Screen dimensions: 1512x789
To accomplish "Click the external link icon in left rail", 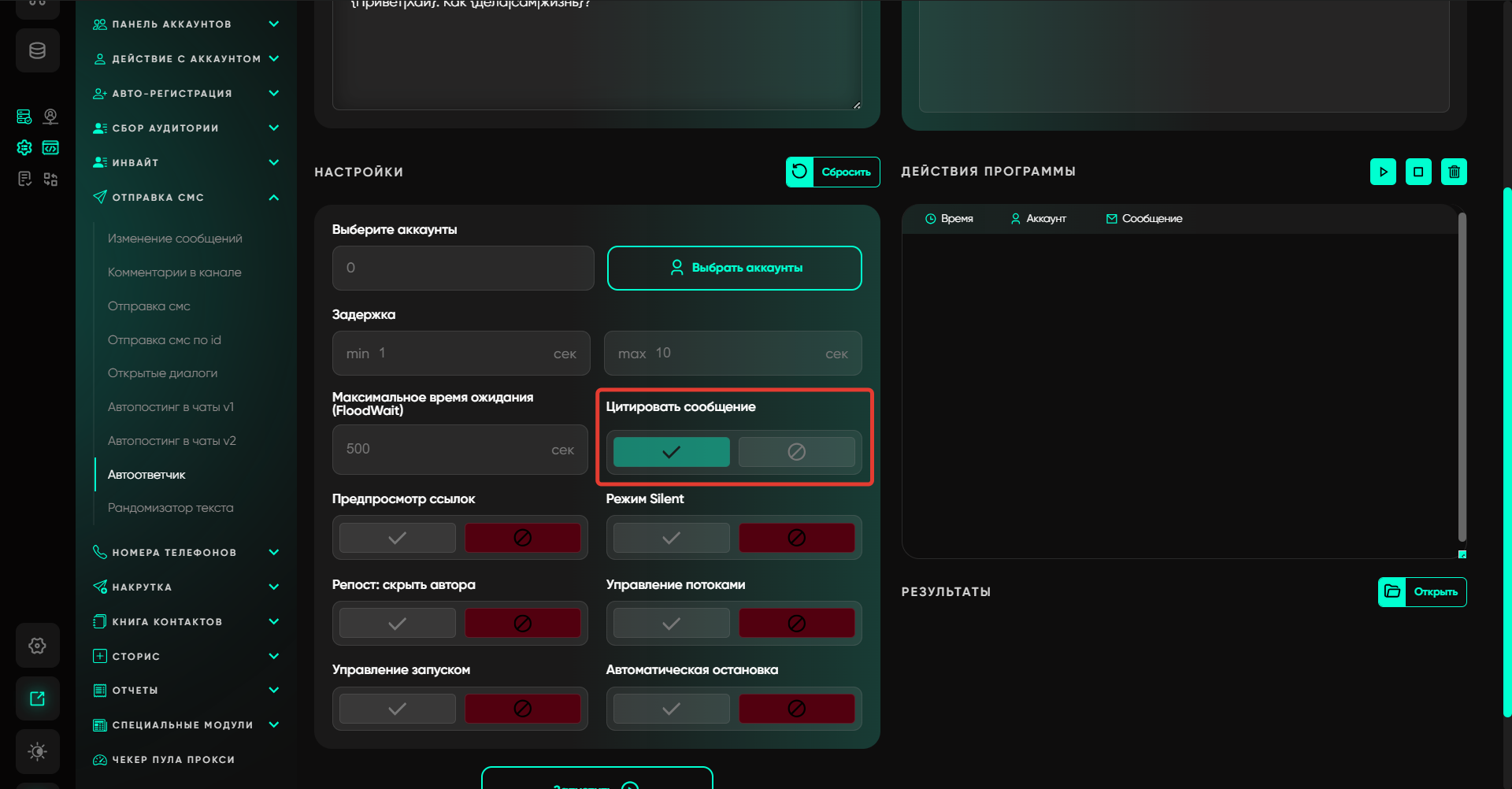I will (37, 698).
